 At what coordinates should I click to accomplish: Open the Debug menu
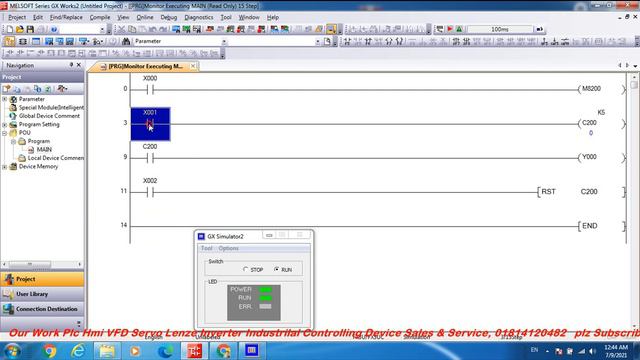coord(169,17)
